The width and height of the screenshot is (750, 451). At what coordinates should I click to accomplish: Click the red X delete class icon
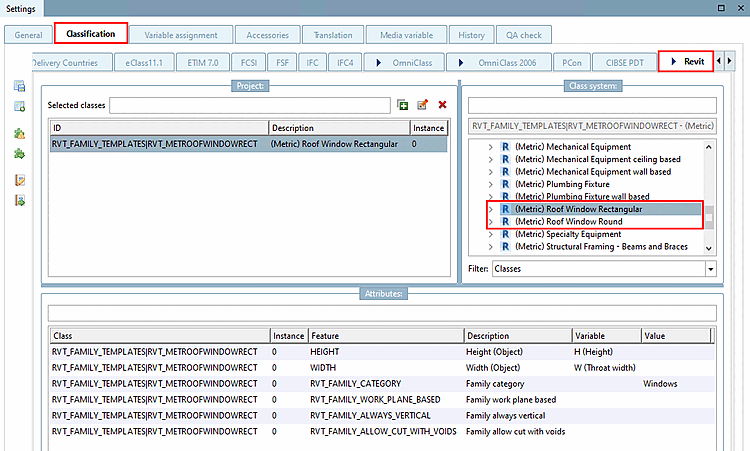pyautogui.click(x=441, y=105)
